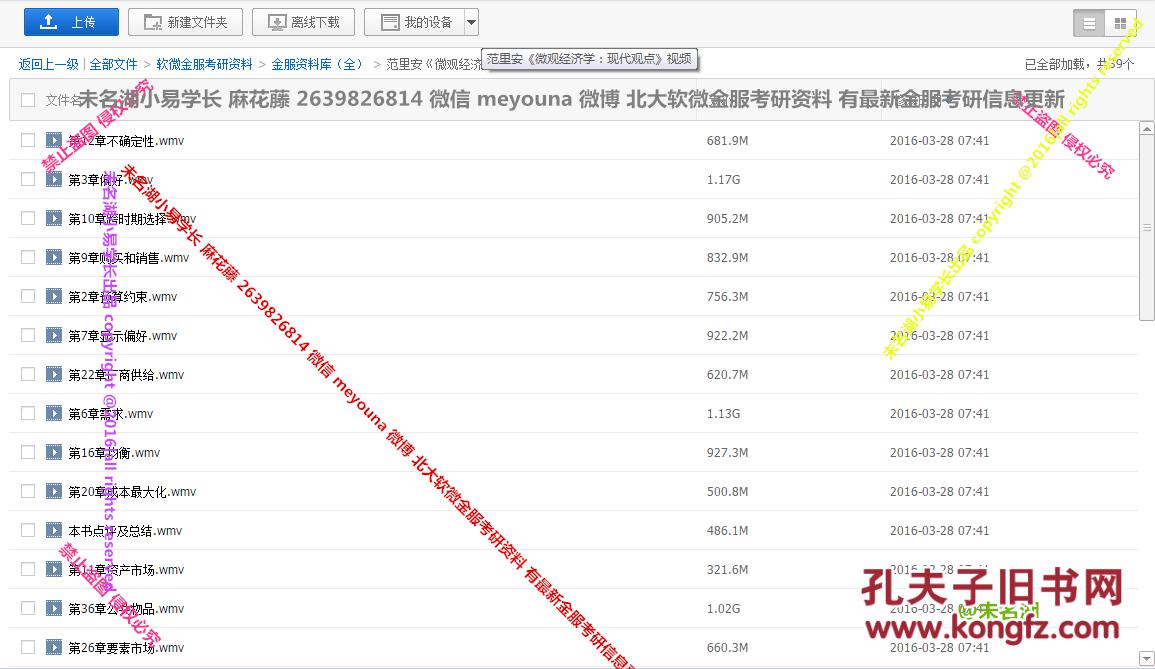The image size is (1155, 669).
Task: Check the box for 第10章跨时期选择.wmv
Action: 28,218
